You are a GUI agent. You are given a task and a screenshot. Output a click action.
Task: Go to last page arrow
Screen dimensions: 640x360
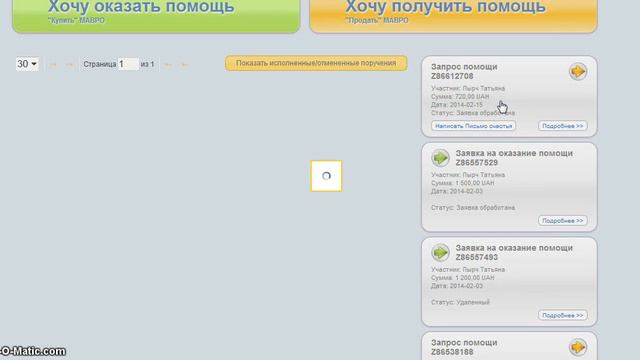tap(184, 64)
